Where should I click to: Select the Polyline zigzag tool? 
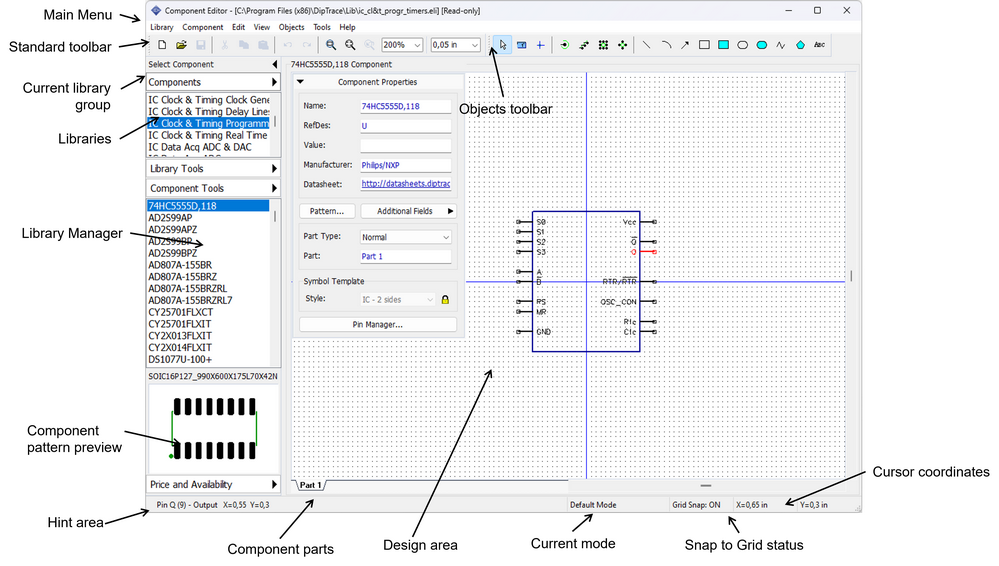tap(781, 45)
